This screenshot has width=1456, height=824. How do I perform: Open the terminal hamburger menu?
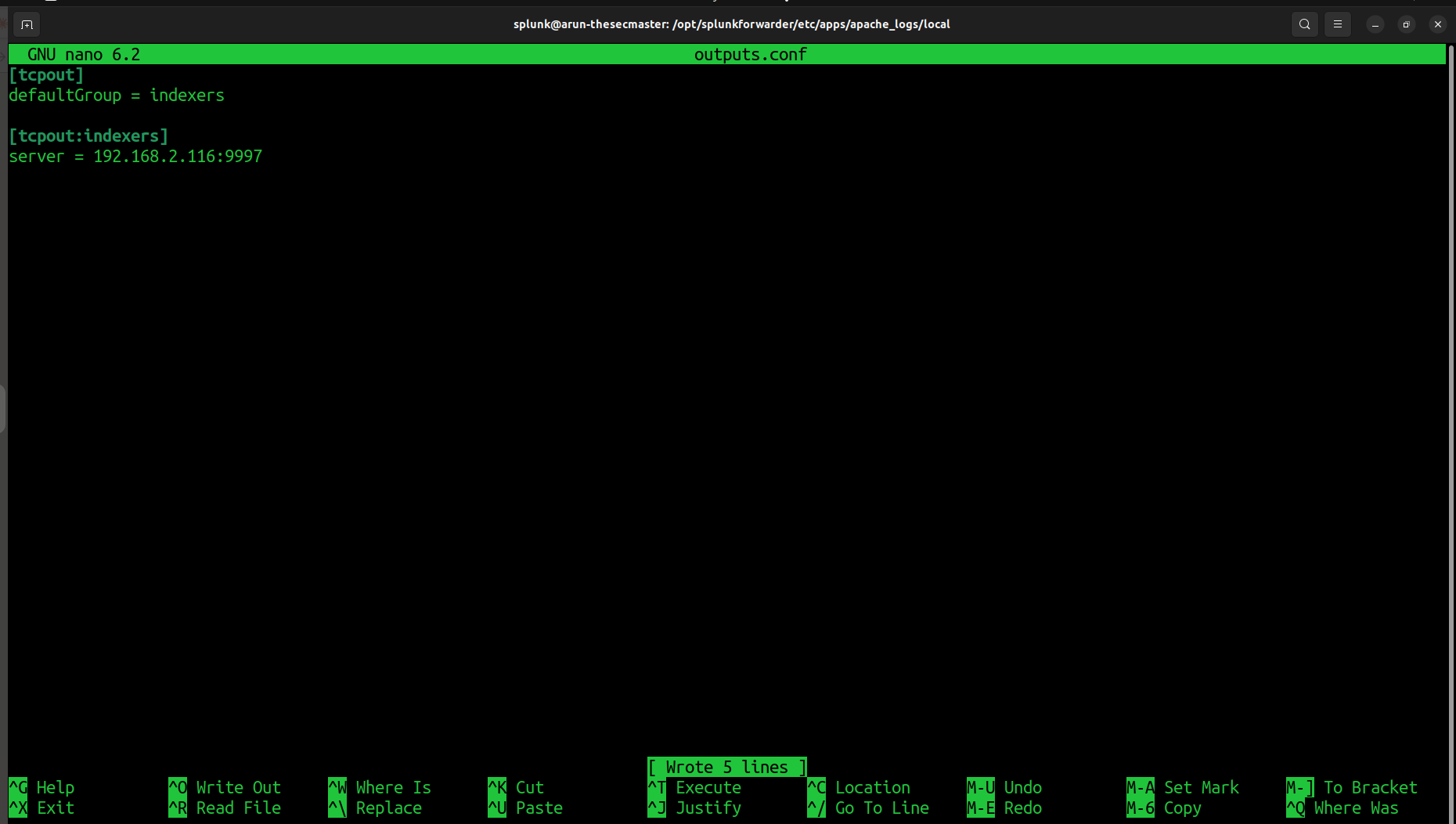click(x=1338, y=24)
